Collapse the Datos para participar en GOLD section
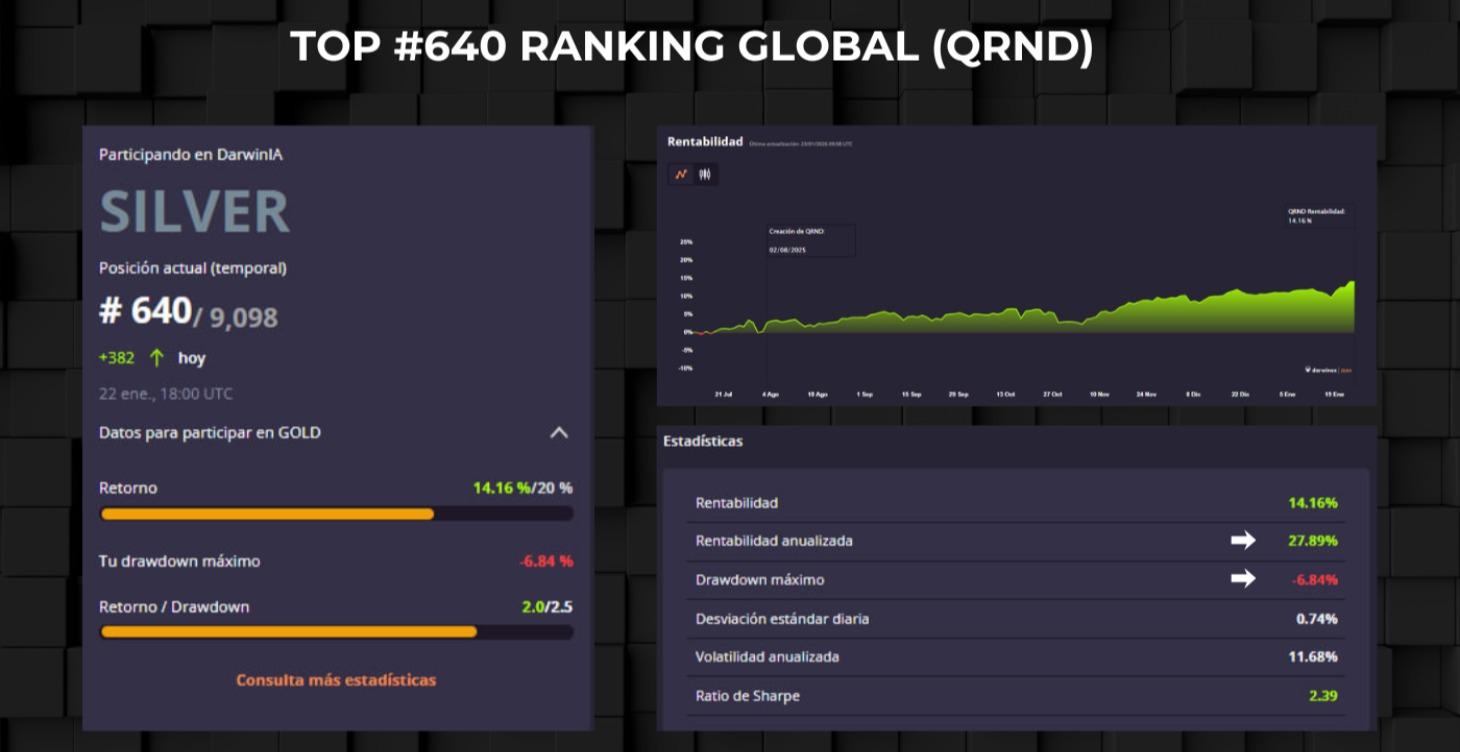Screen dimensions: 1460x752 559,433
